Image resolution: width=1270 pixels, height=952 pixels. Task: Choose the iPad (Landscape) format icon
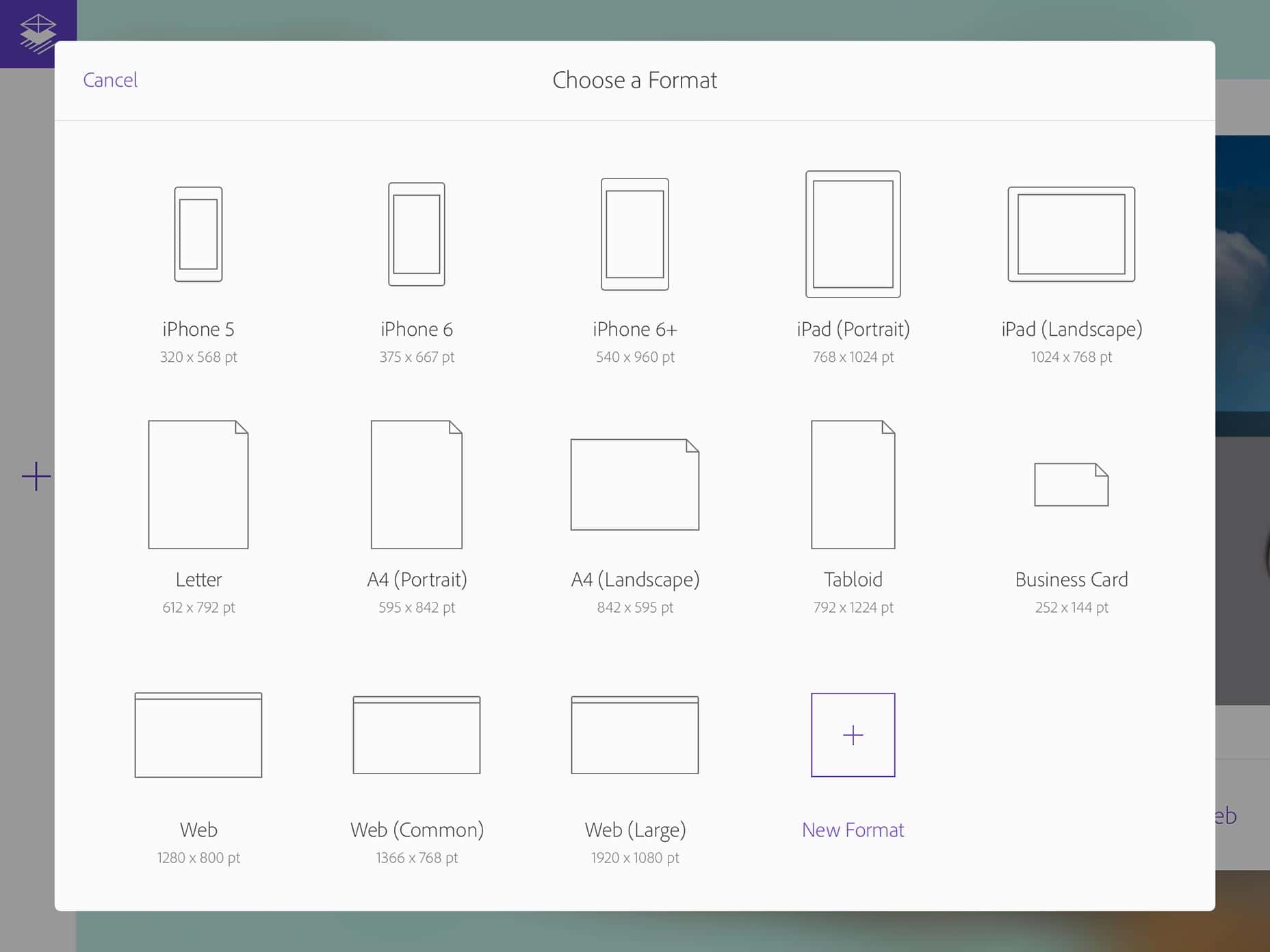click(x=1070, y=234)
